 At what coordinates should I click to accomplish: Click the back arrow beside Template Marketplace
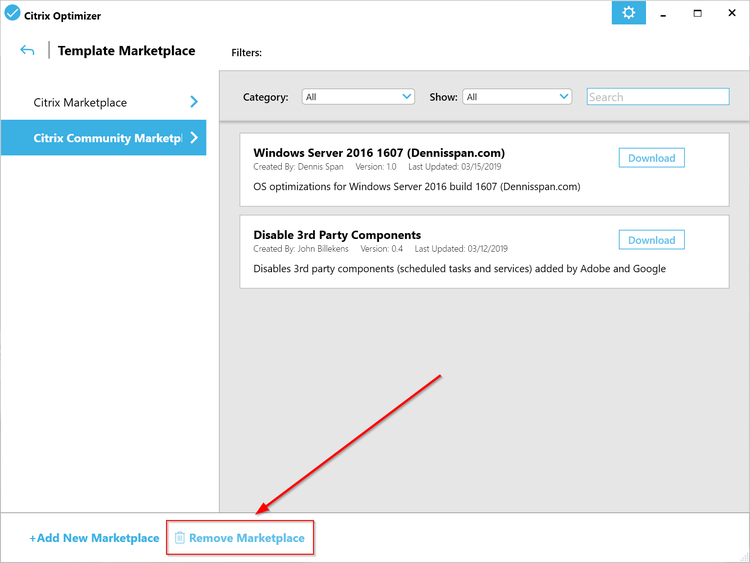27,50
